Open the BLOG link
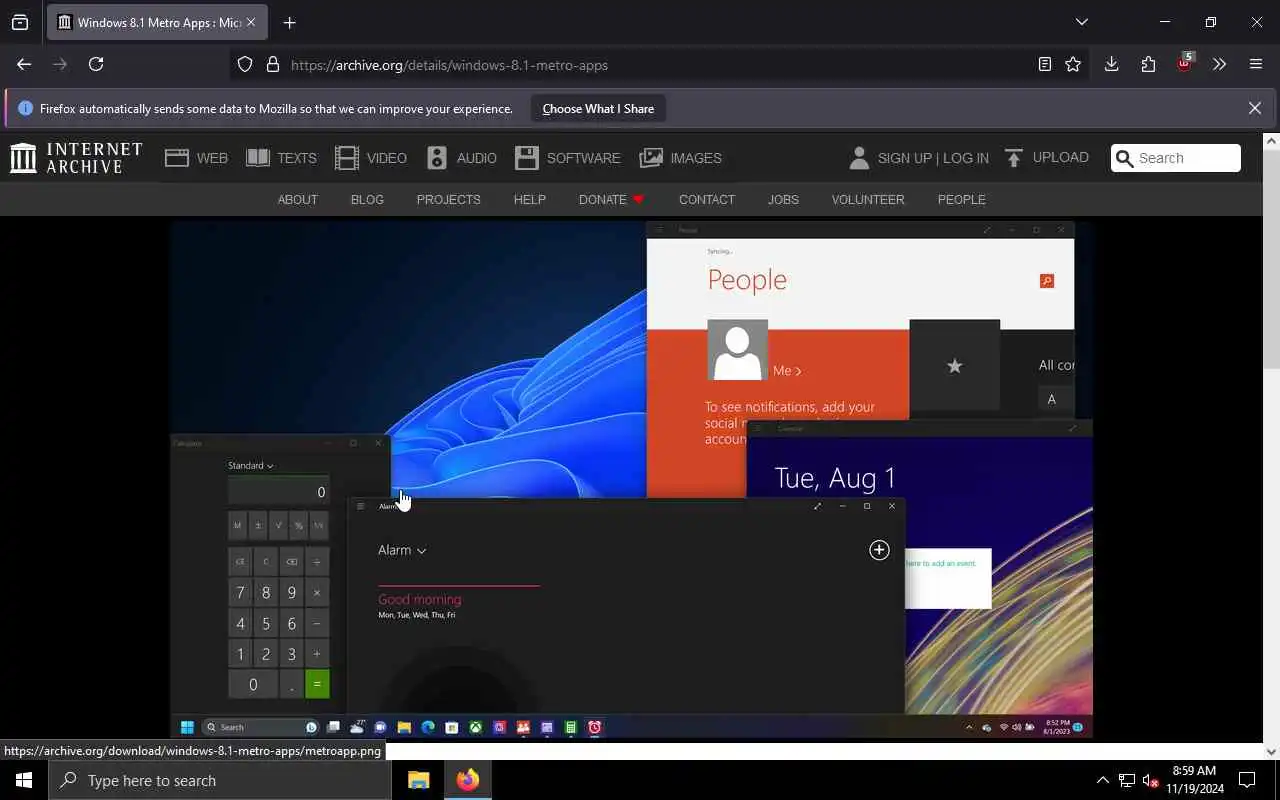 click(367, 199)
